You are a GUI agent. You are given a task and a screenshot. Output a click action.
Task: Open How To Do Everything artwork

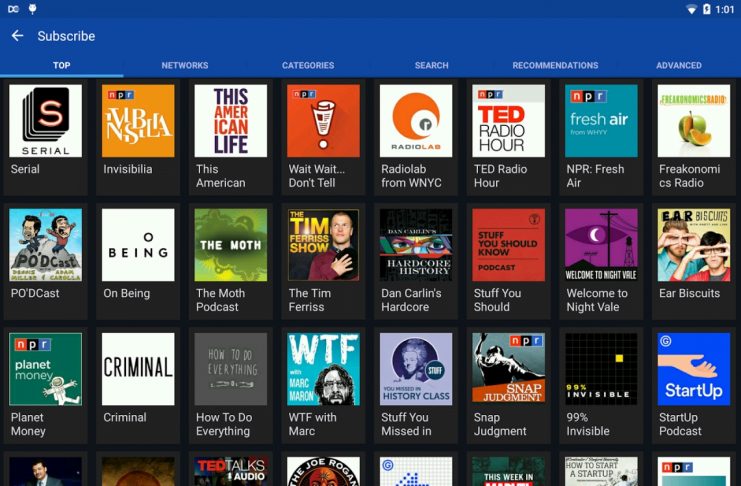click(231, 369)
